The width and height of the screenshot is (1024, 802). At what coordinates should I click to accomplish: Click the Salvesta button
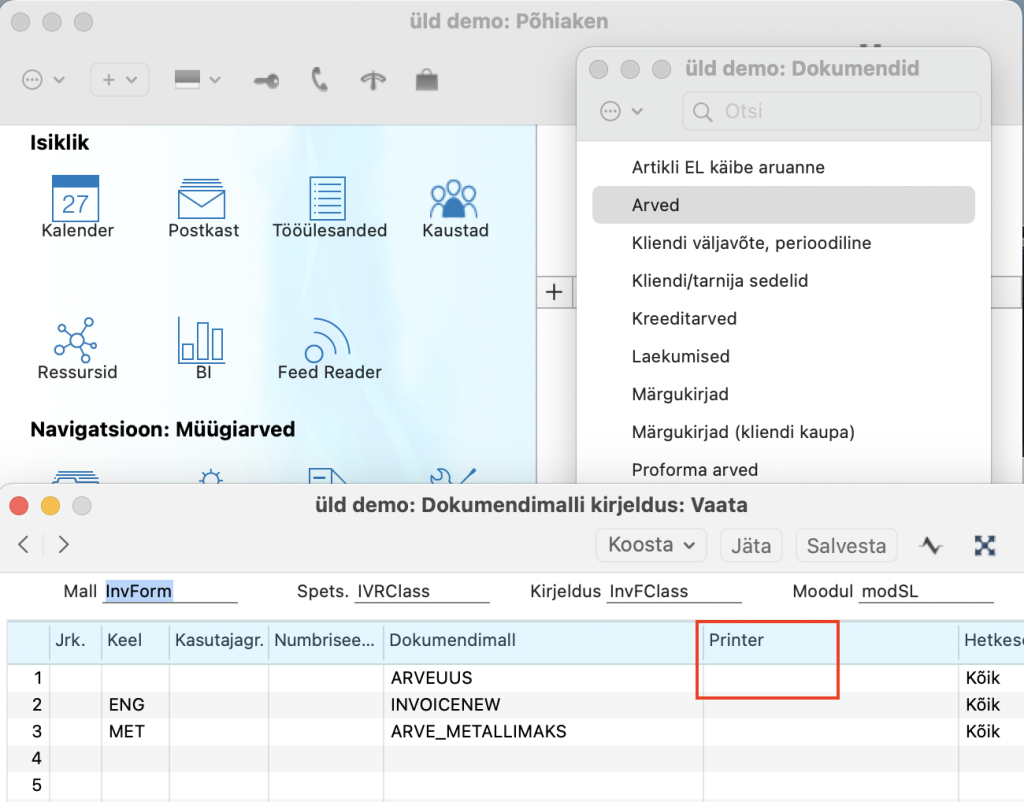click(x=846, y=546)
